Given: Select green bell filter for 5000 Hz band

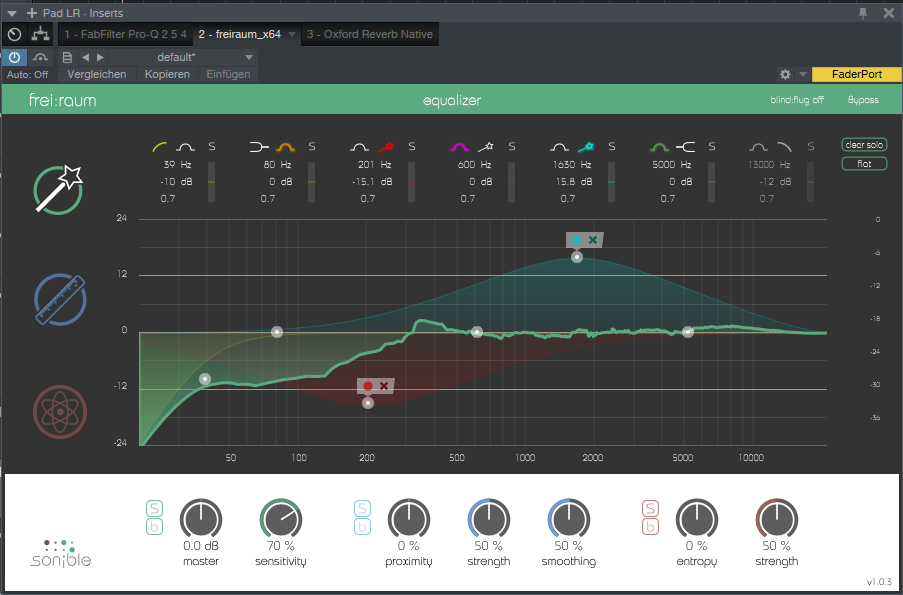Looking at the screenshot, I should pyautogui.click(x=659, y=147).
